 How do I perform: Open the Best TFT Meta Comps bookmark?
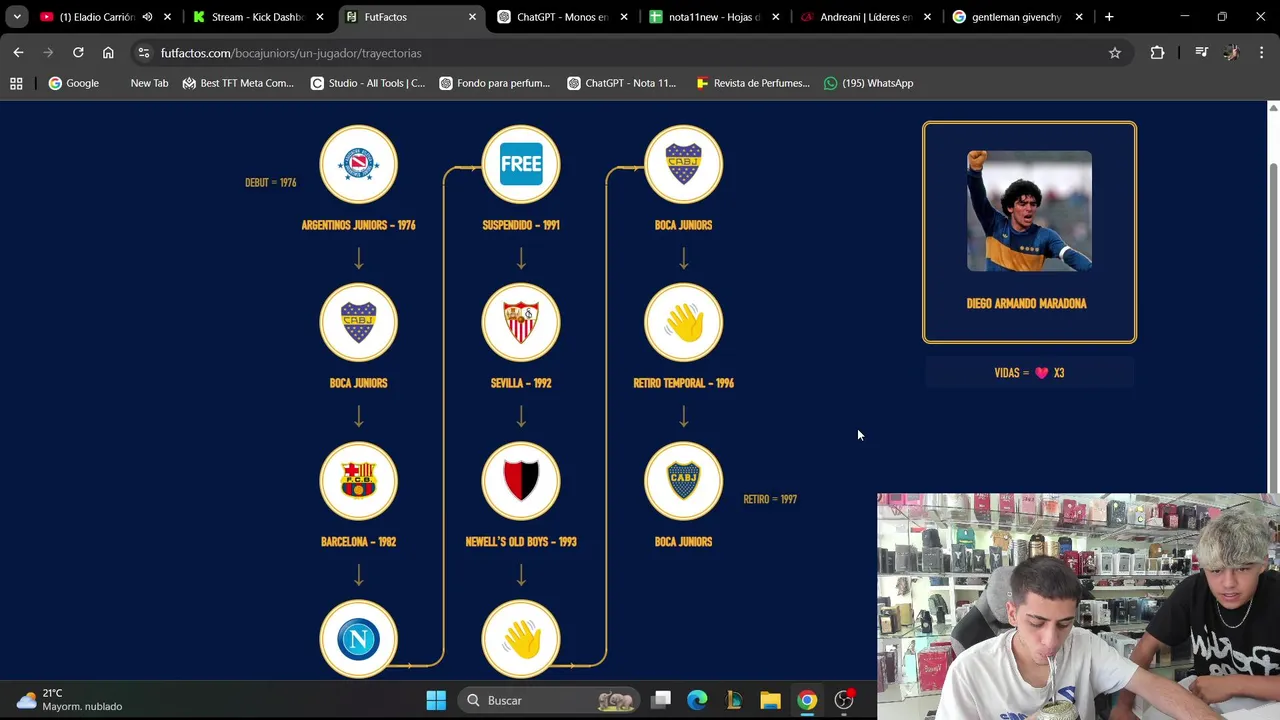click(238, 83)
